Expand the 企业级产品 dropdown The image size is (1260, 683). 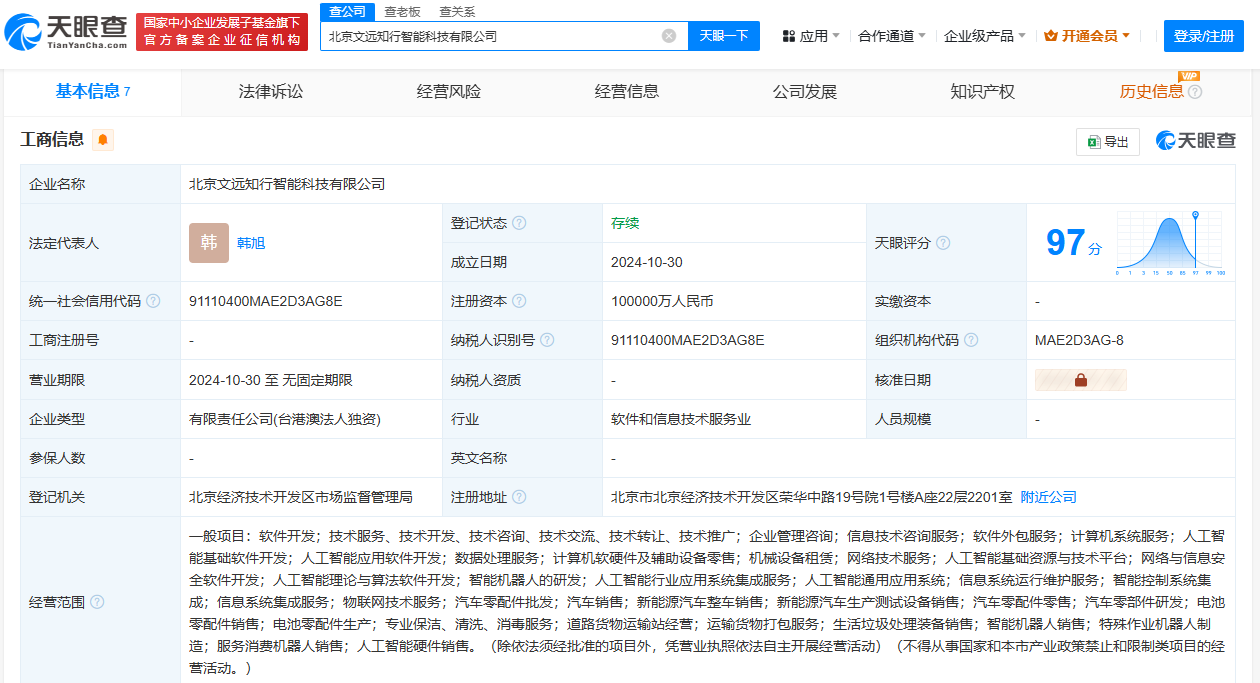click(x=985, y=36)
